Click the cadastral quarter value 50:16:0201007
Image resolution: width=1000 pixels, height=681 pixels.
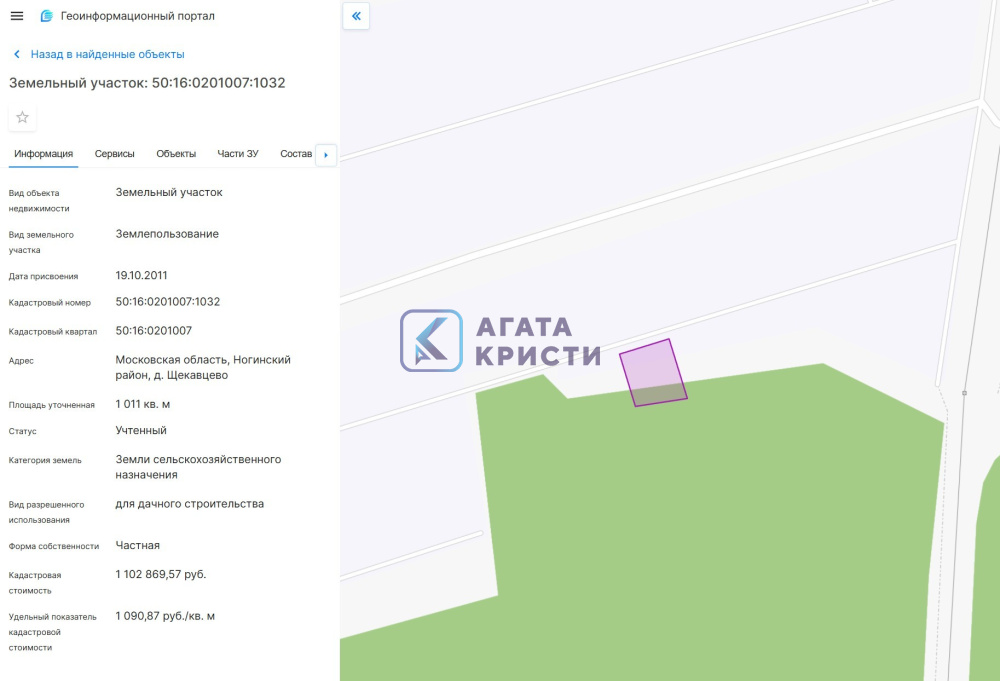click(x=154, y=330)
